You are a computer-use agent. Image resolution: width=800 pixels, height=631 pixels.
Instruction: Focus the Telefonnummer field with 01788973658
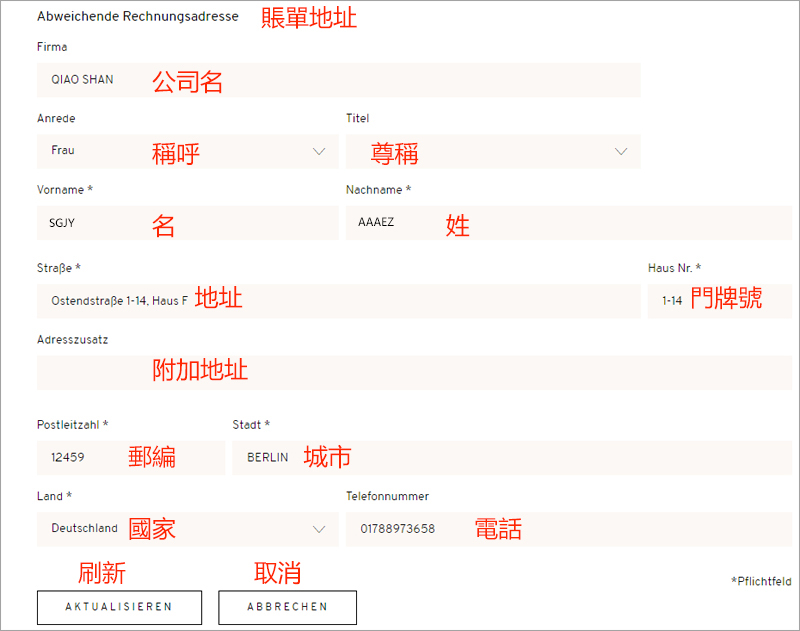coord(568,529)
